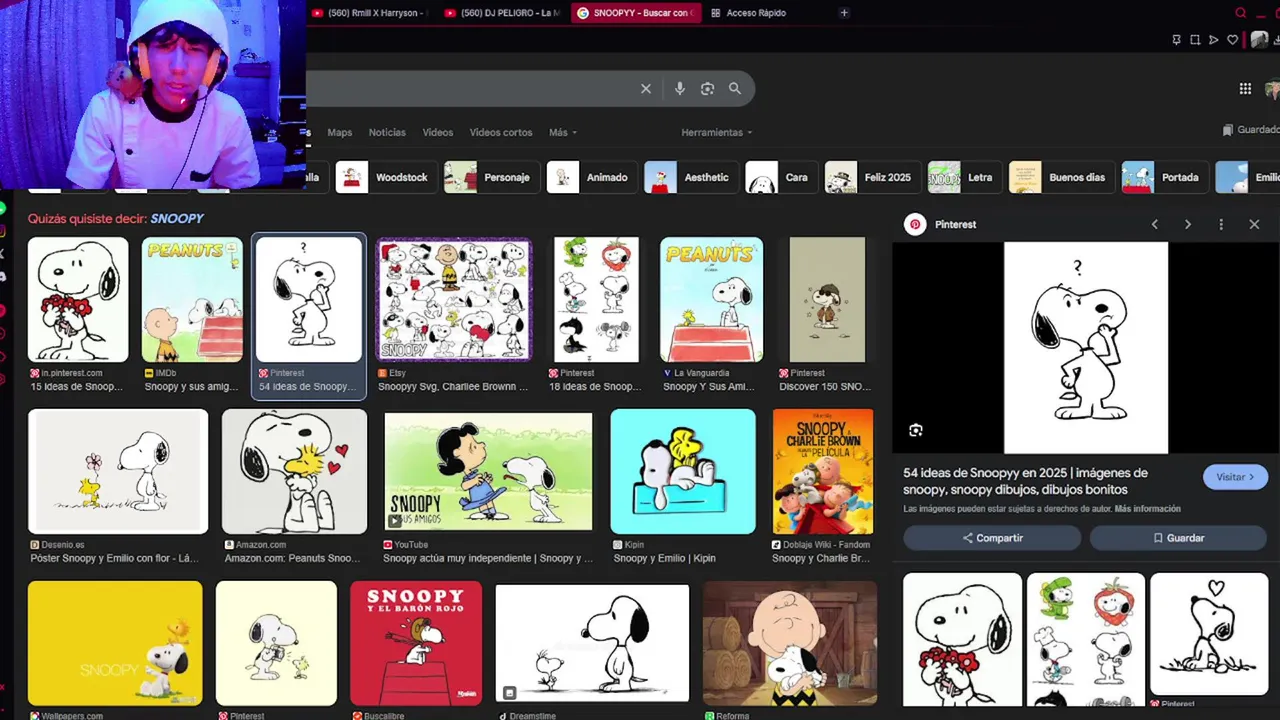1280x720 pixels.
Task: Open the Videos cortos search category
Action: pyautogui.click(x=501, y=133)
